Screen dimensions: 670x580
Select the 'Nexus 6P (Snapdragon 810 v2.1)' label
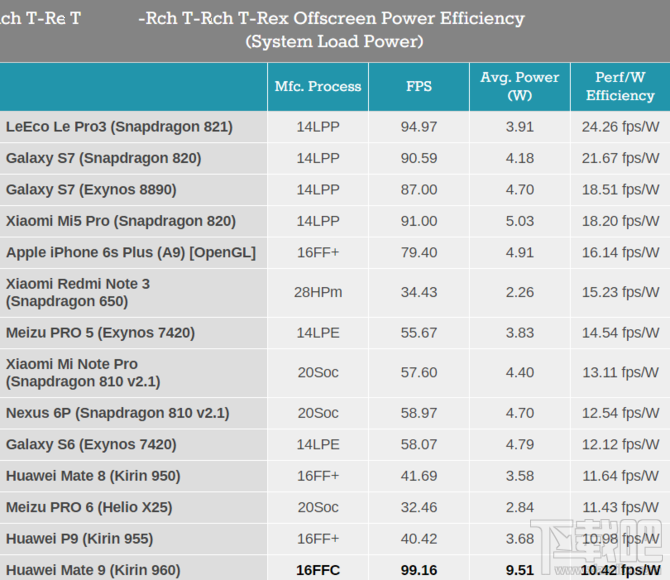[x=118, y=413]
